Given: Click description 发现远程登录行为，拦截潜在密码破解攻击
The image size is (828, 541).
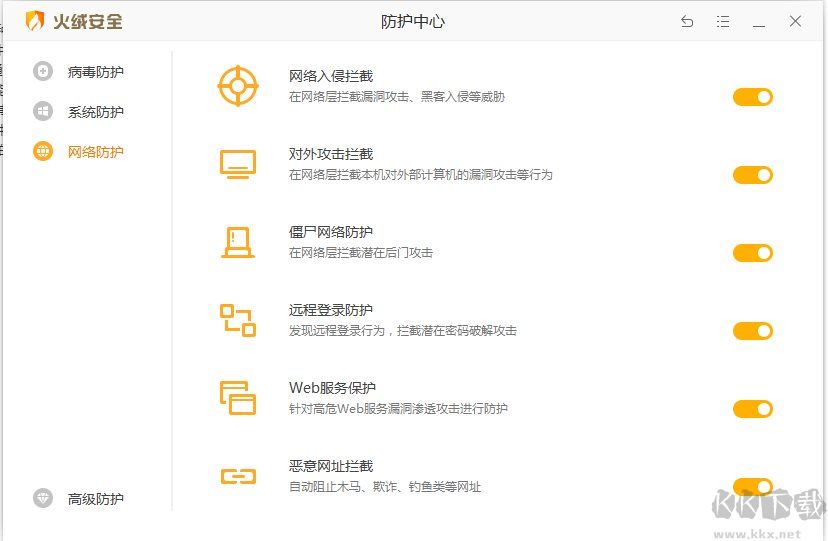Looking at the screenshot, I should pos(402,331).
